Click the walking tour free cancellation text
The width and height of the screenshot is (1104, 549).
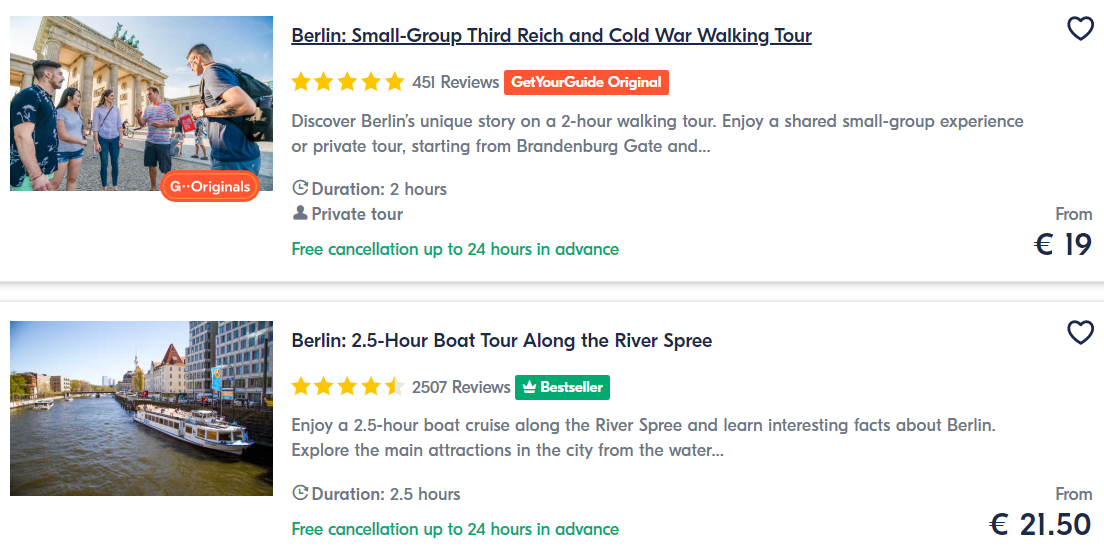tap(455, 249)
